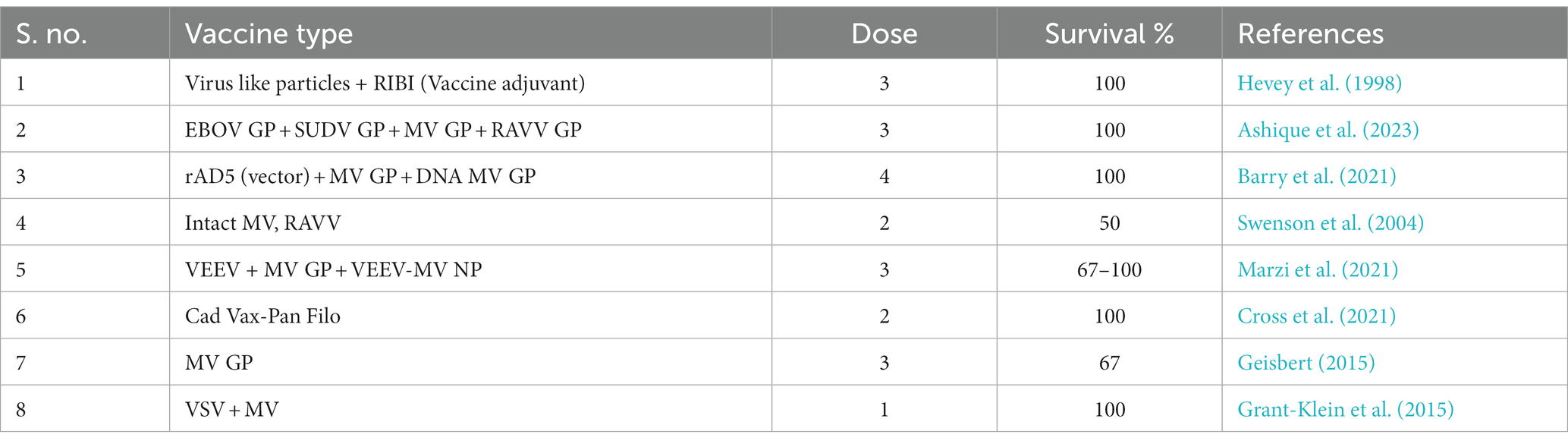Image resolution: width=1568 pixels, height=444 pixels.
Task: Click the Marzi et al. (2021) citation
Action: [x=1318, y=269]
